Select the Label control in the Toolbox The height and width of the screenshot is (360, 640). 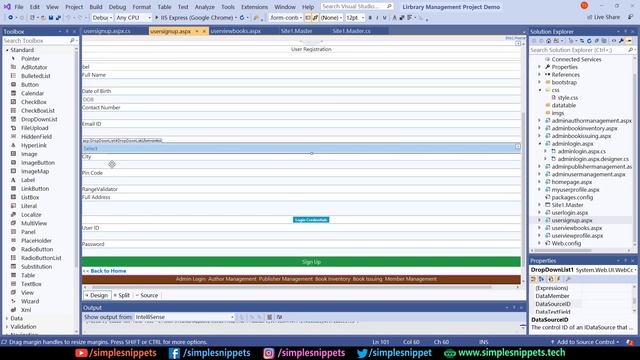tap(28, 180)
